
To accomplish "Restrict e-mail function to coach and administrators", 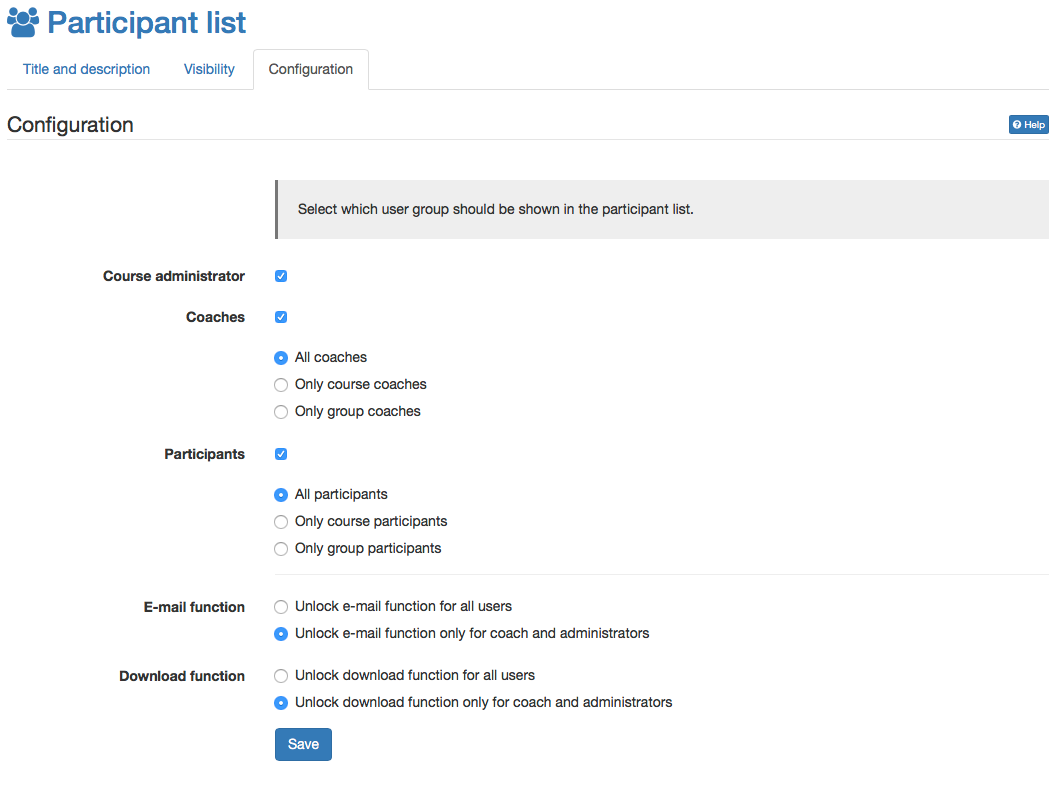I will click(x=281, y=633).
